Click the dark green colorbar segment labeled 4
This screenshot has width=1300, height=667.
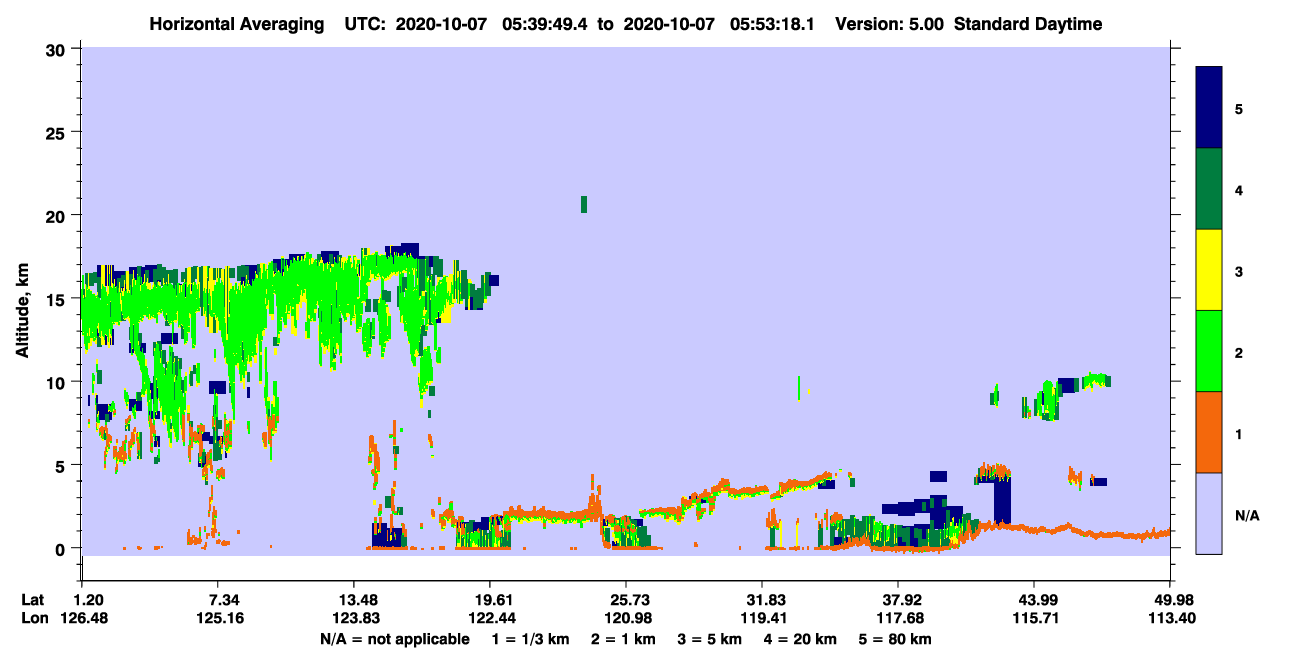tap(1209, 189)
